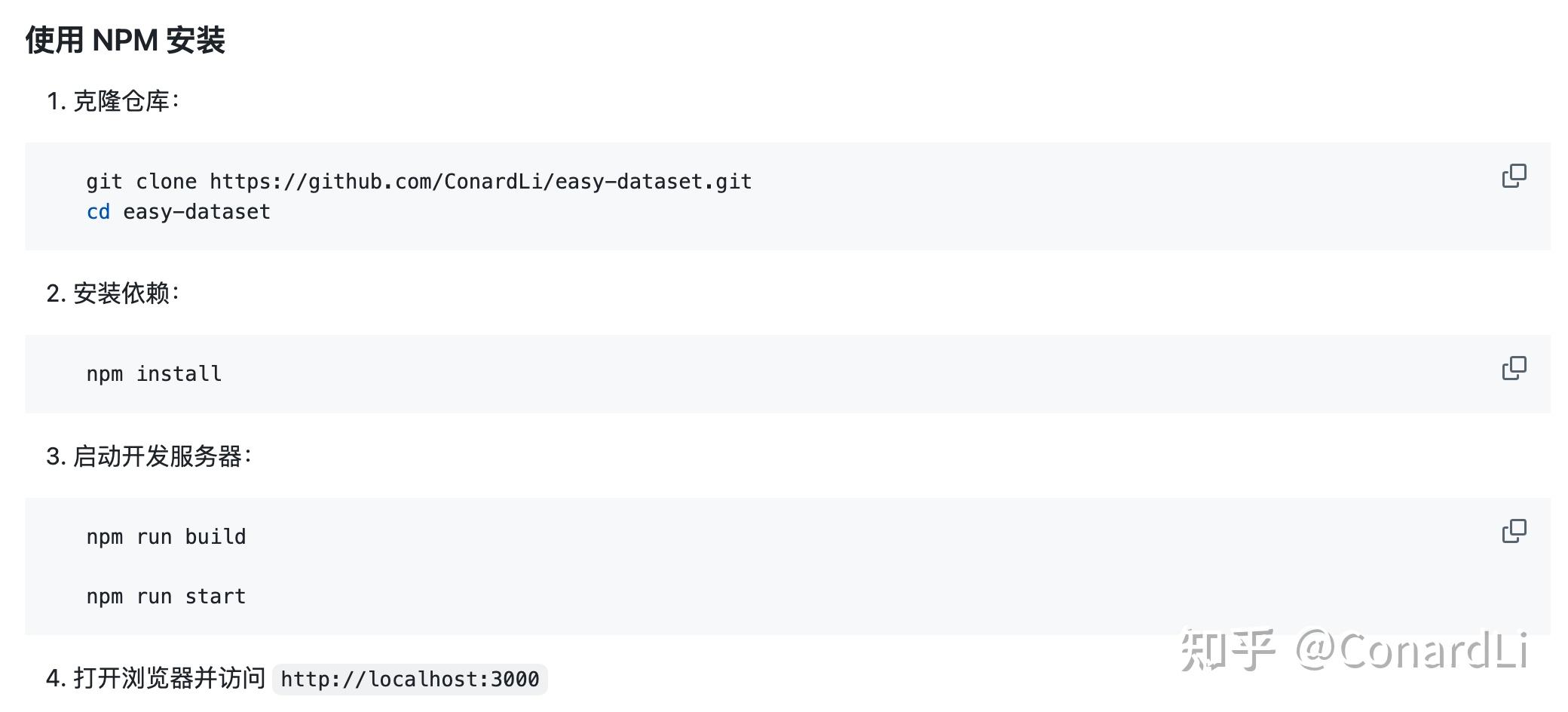Click the npm install command text
This screenshot has width=1568, height=712.
[x=154, y=374]
